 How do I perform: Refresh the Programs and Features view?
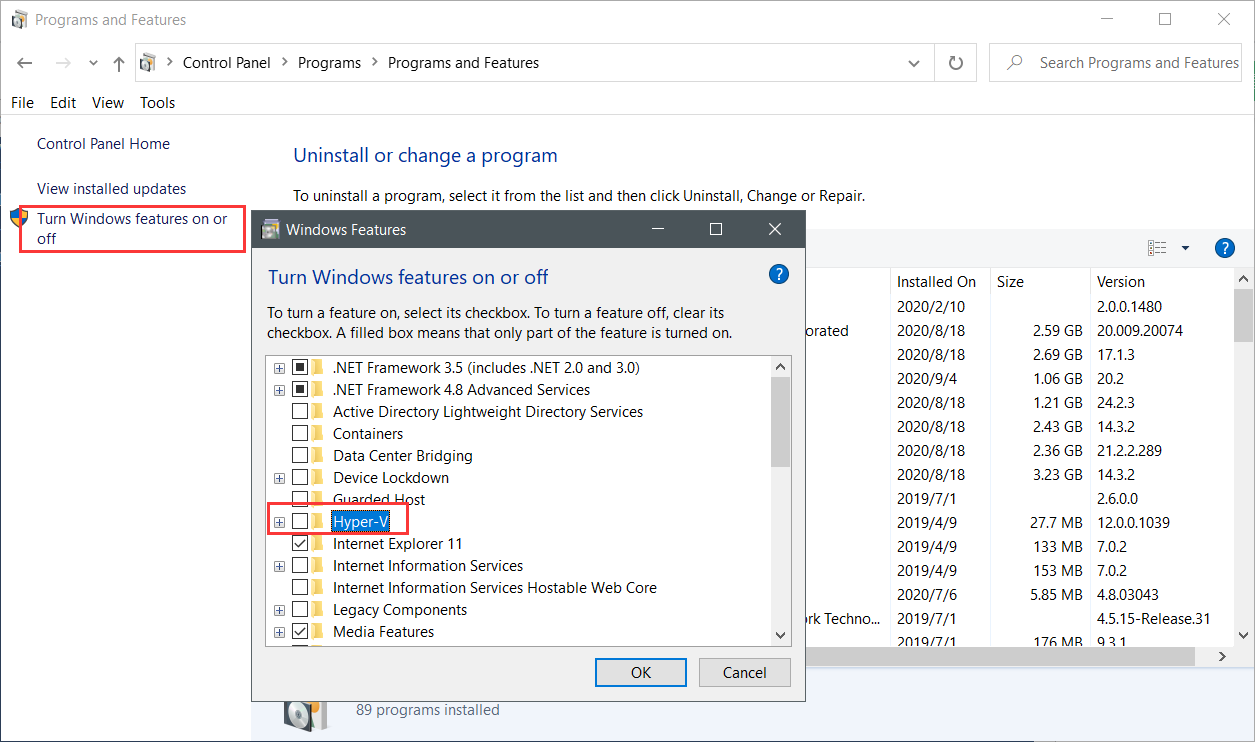[x=955, y=63]
